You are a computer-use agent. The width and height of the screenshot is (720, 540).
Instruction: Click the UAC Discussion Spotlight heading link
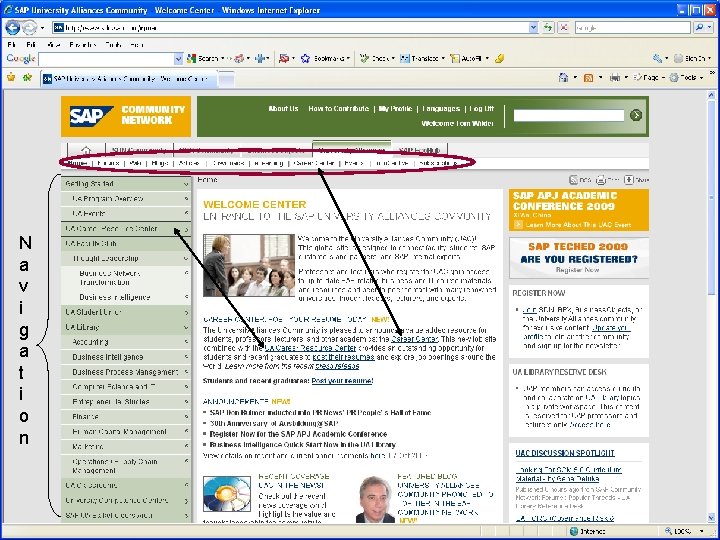pos(565,453)
